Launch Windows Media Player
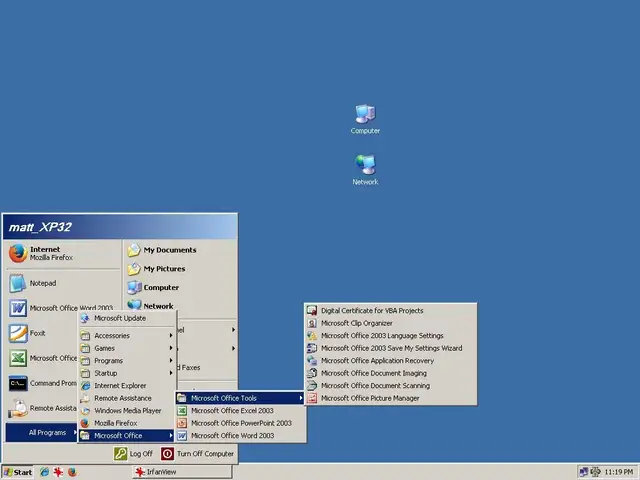The width and height of the screenshot is (640, 480). pos(127,411)
